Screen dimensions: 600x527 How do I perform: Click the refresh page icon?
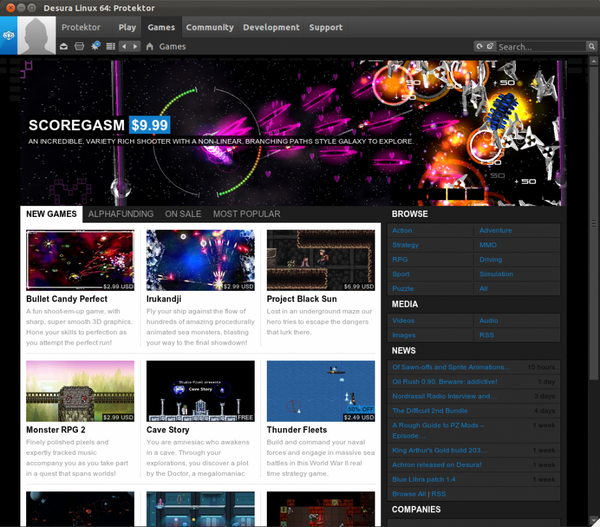(479, 46)
